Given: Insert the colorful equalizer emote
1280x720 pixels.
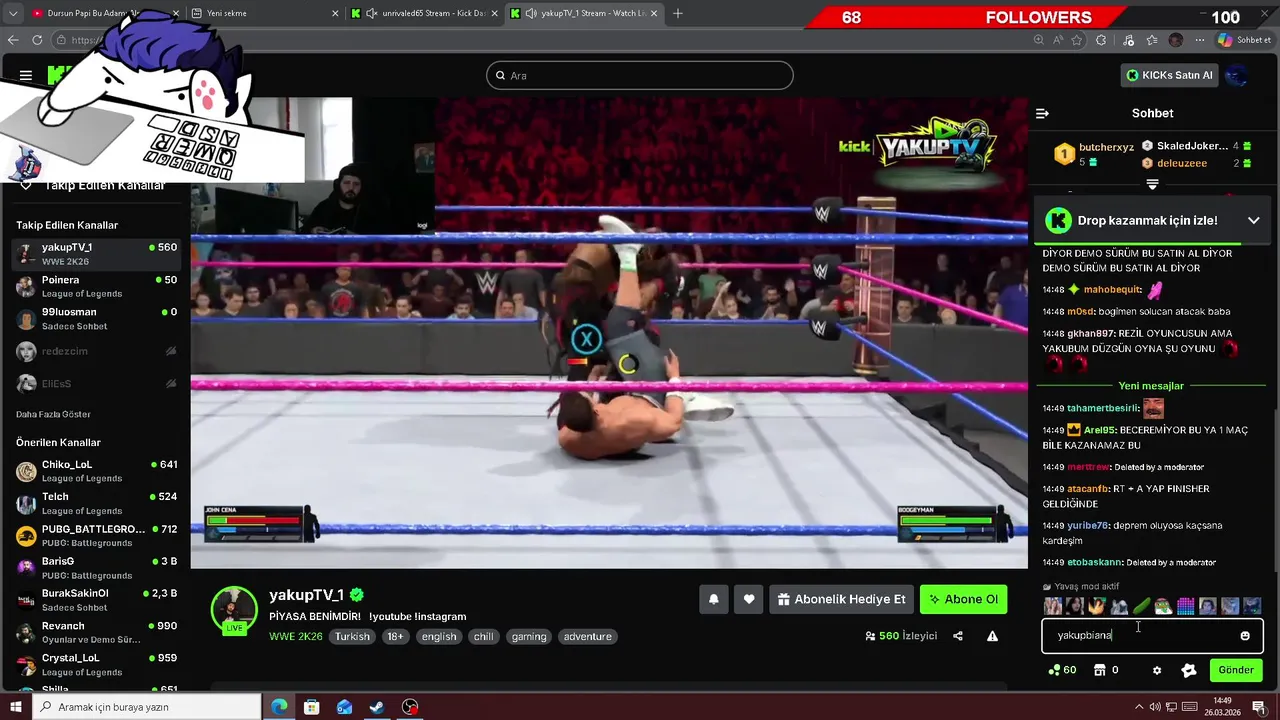Looking at the screenshot, I should pos(1185,606).
